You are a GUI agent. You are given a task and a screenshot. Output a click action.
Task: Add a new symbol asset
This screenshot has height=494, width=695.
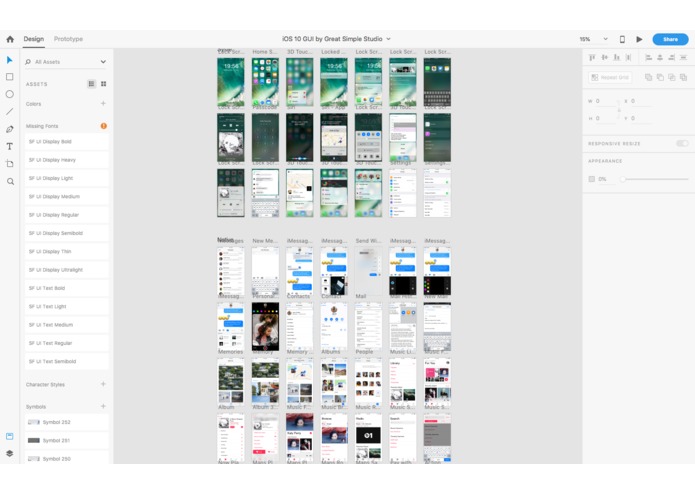[x=103, y=406]
